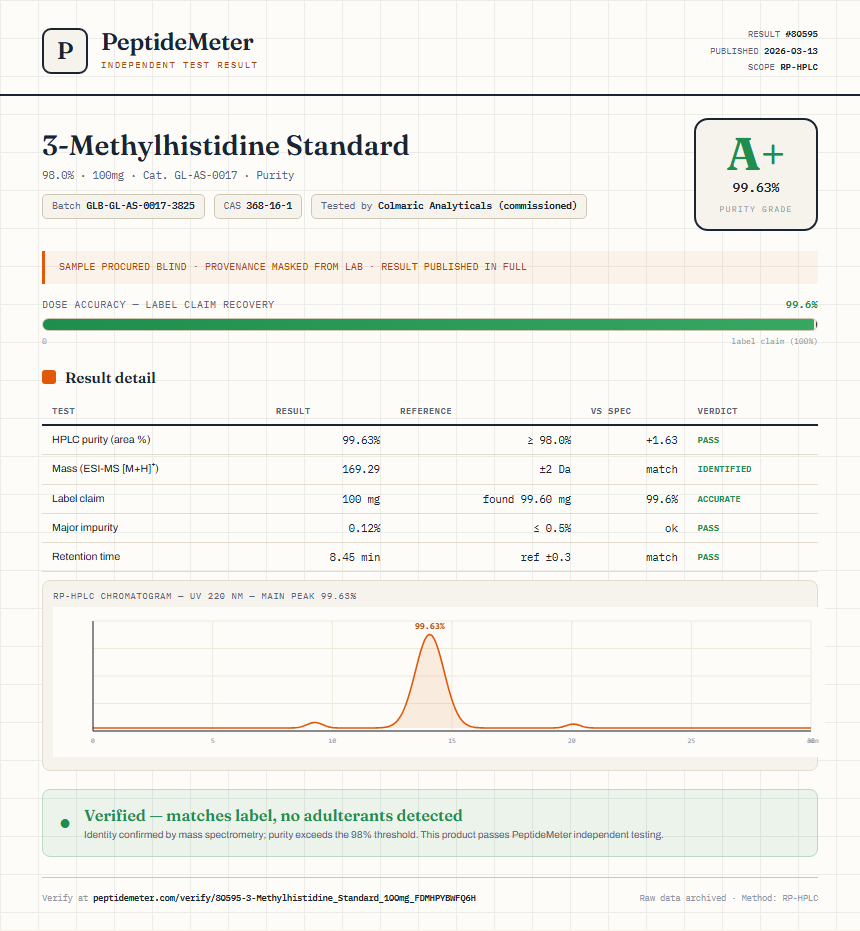Click the Label claim row label

78,498
